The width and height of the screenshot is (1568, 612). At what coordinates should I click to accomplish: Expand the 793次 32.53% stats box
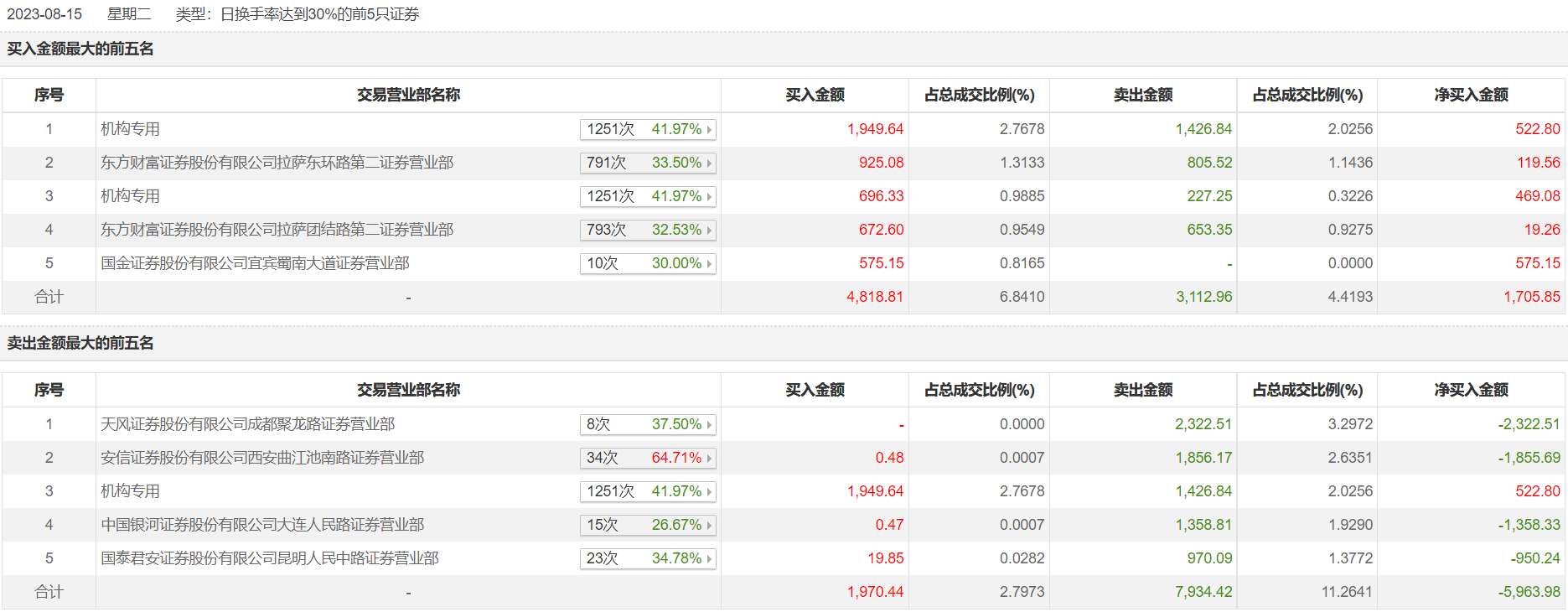(x=648, y=230)
